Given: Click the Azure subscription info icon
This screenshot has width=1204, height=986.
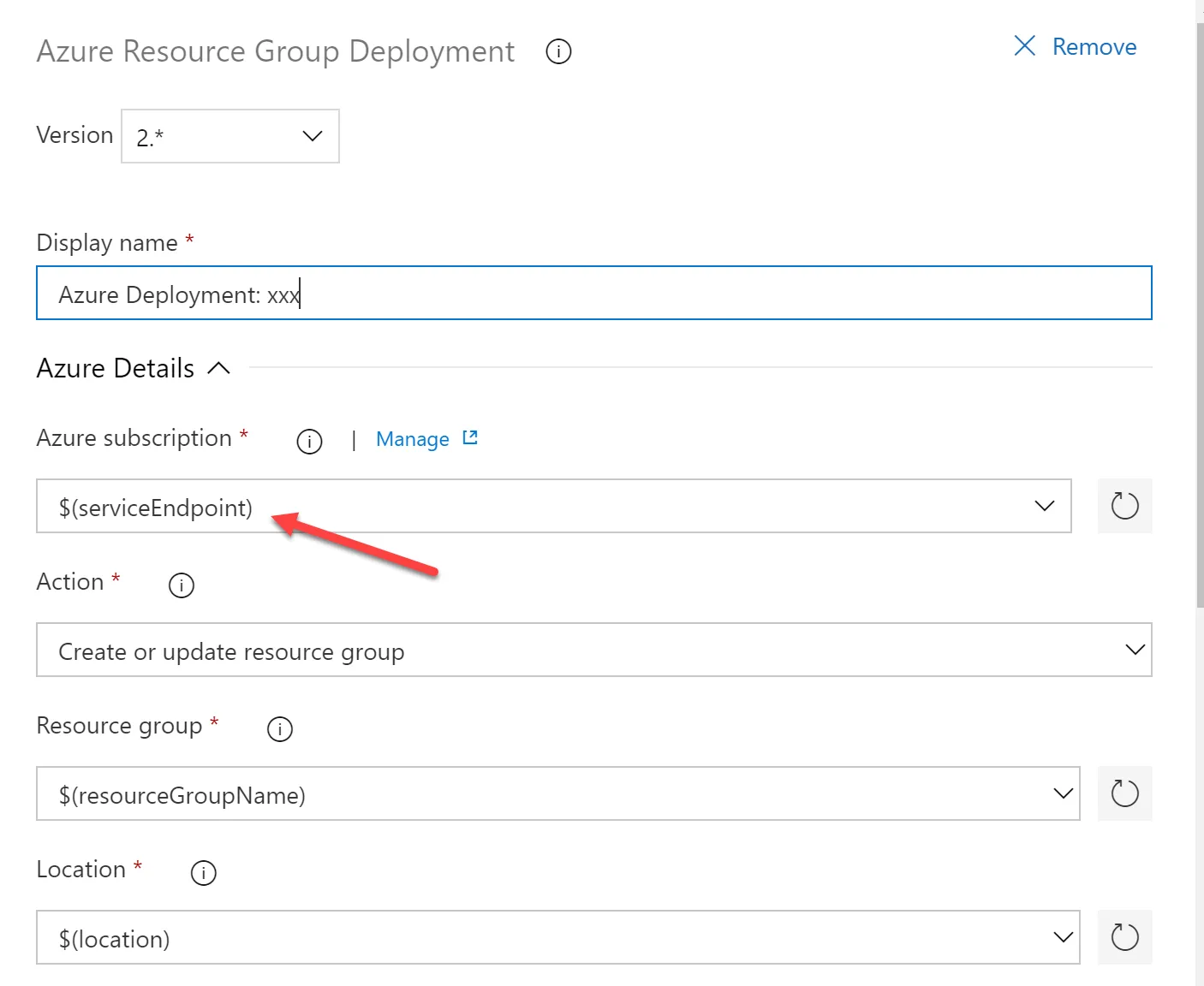Looking at the screenshot, I should pyautogui.click(x=309, y=442).
